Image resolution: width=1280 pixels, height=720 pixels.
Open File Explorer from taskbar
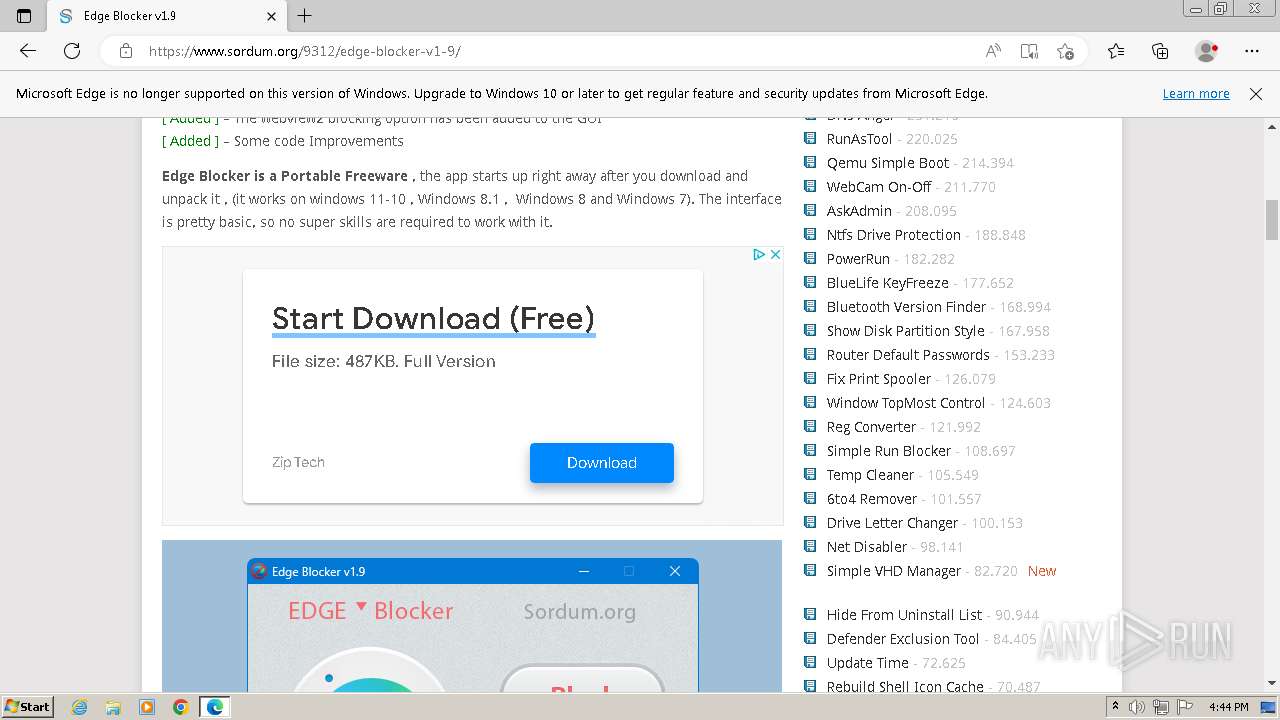(x=113, y=707)
